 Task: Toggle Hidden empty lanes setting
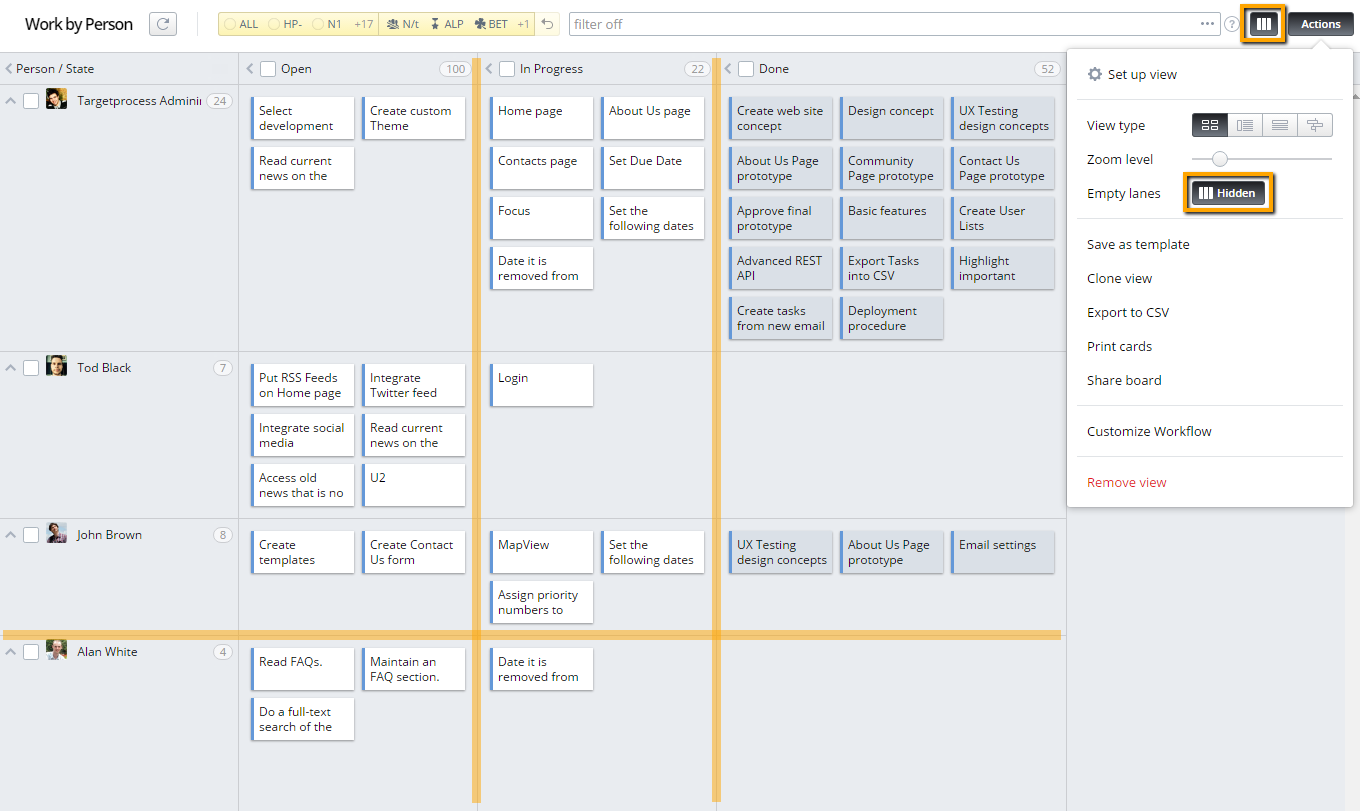click(1228, 192)
